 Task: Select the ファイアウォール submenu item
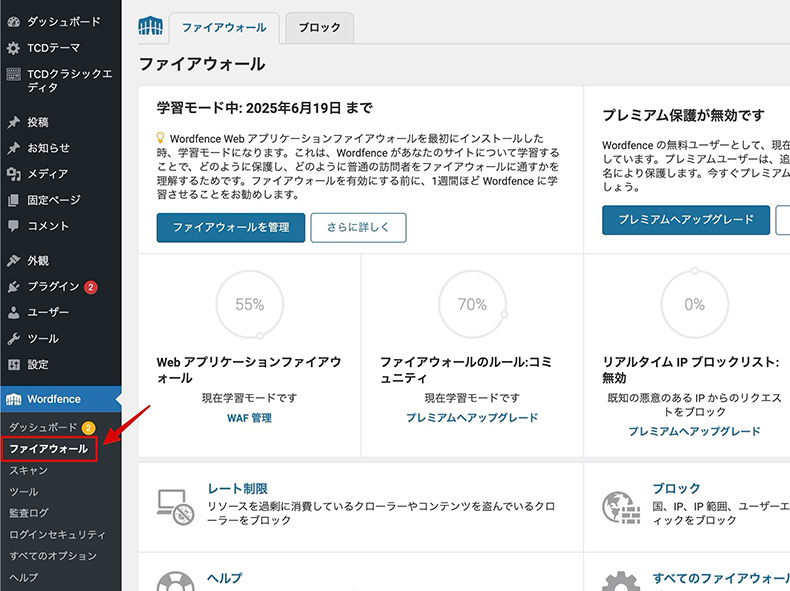48,449
